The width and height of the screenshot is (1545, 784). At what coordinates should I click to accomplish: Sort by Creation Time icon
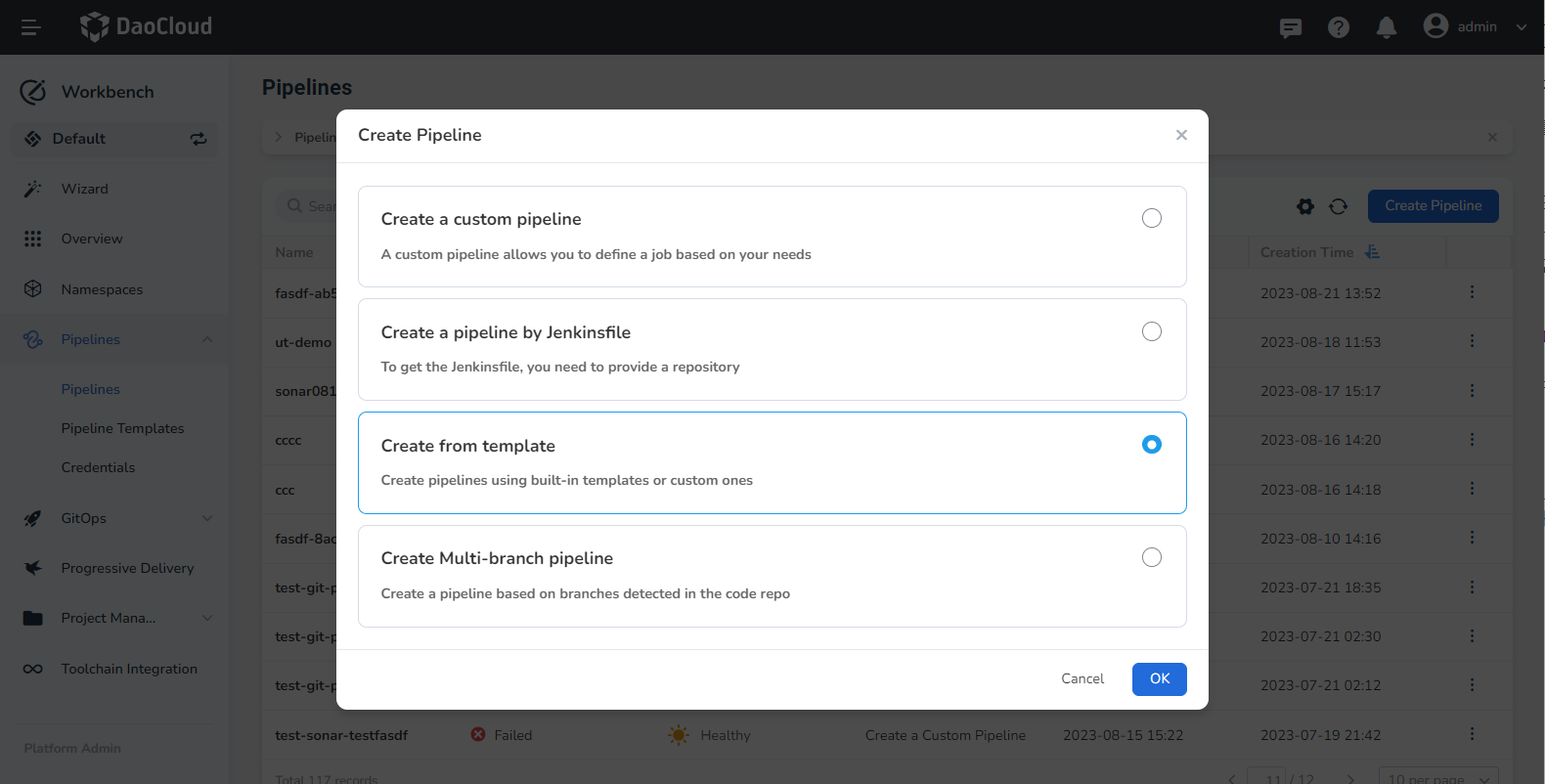(x=1373, y=252)
